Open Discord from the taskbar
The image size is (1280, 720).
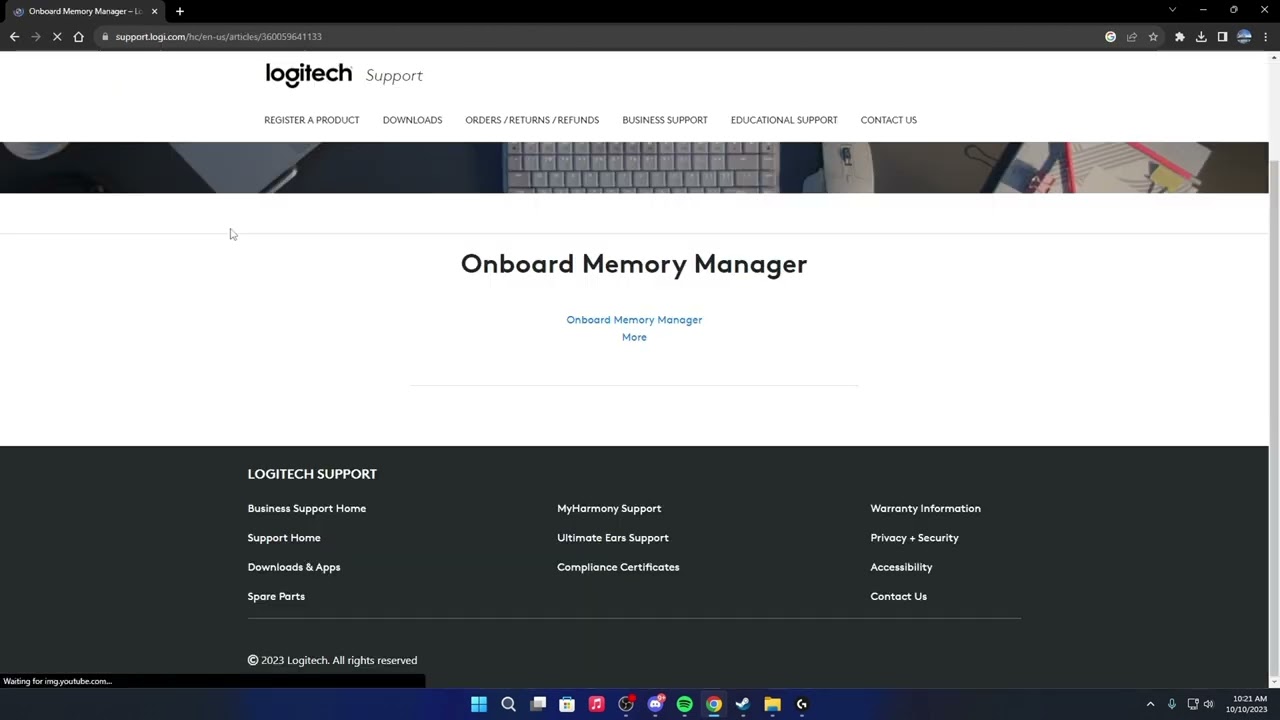tap(655, 704)
